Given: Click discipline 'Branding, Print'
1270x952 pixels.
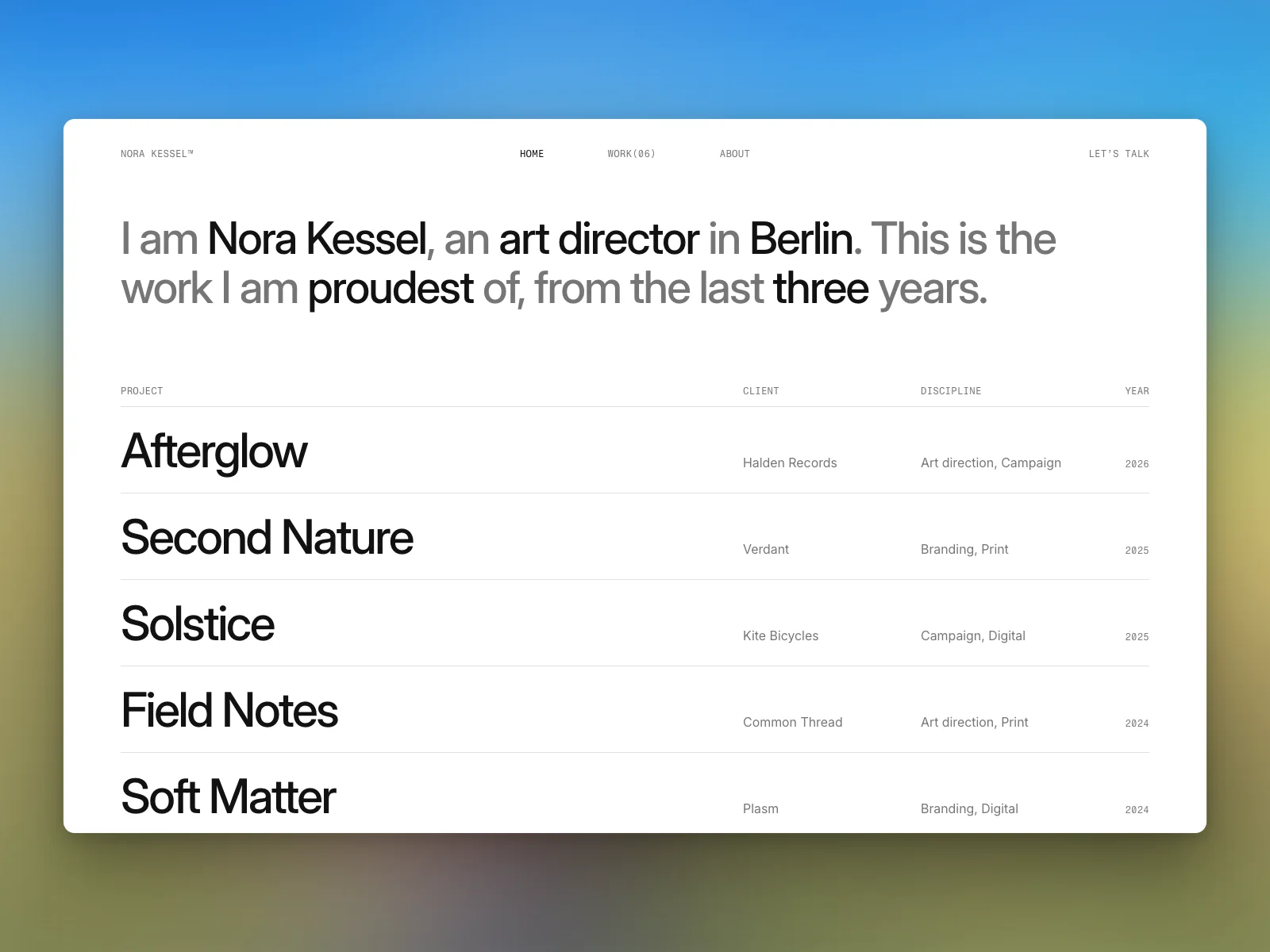Looking at the screenshot, I should [x=964, y=549].
